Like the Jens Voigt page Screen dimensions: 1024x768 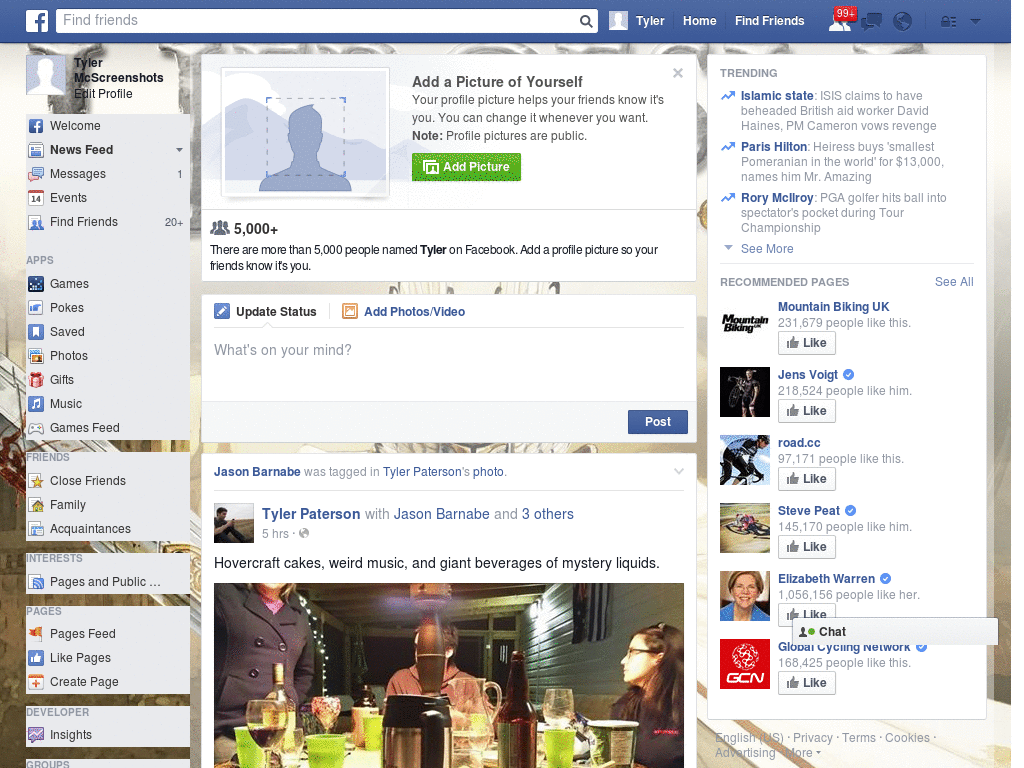click(807, 411)
